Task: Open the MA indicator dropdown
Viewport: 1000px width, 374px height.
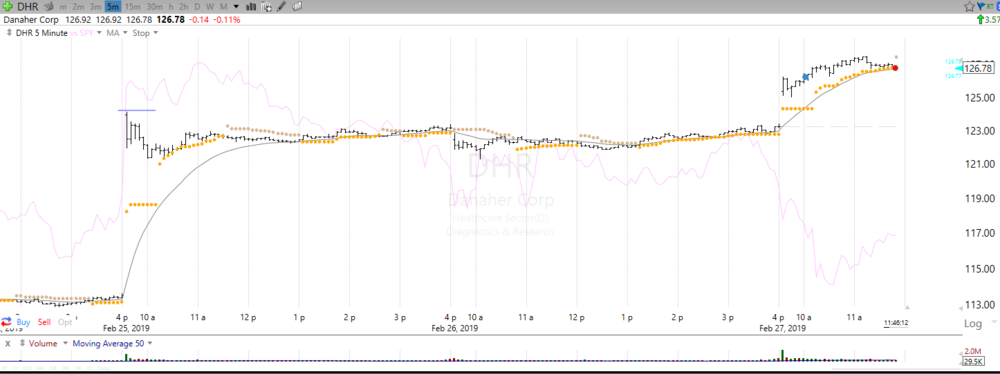Action: click(125, 33)
